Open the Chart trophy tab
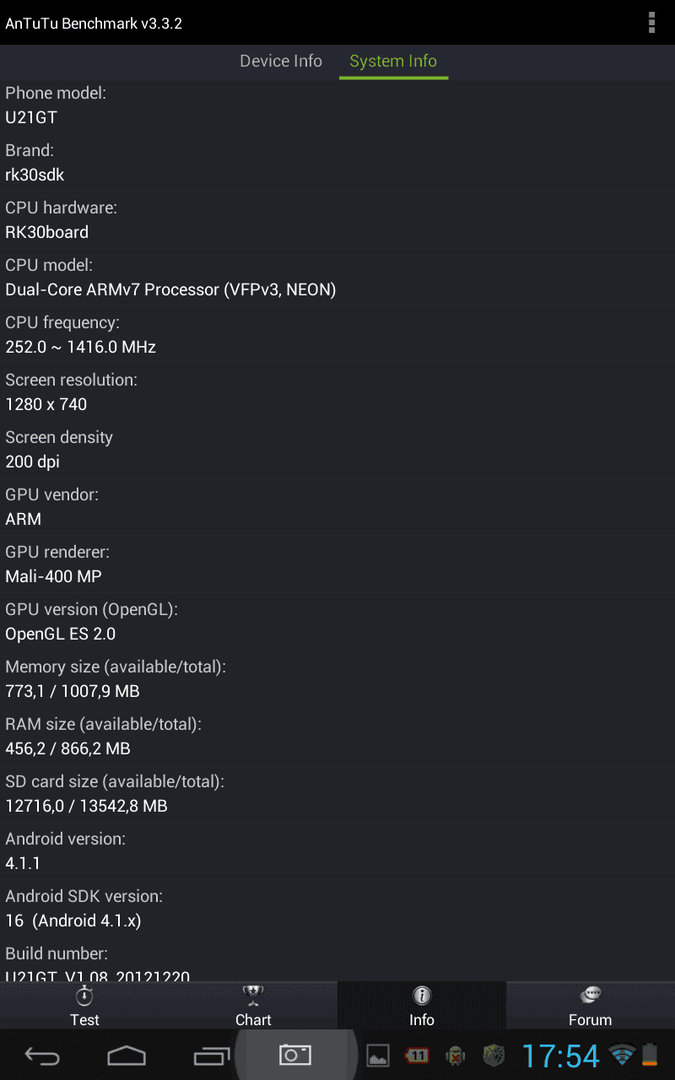 point(253,1006)
